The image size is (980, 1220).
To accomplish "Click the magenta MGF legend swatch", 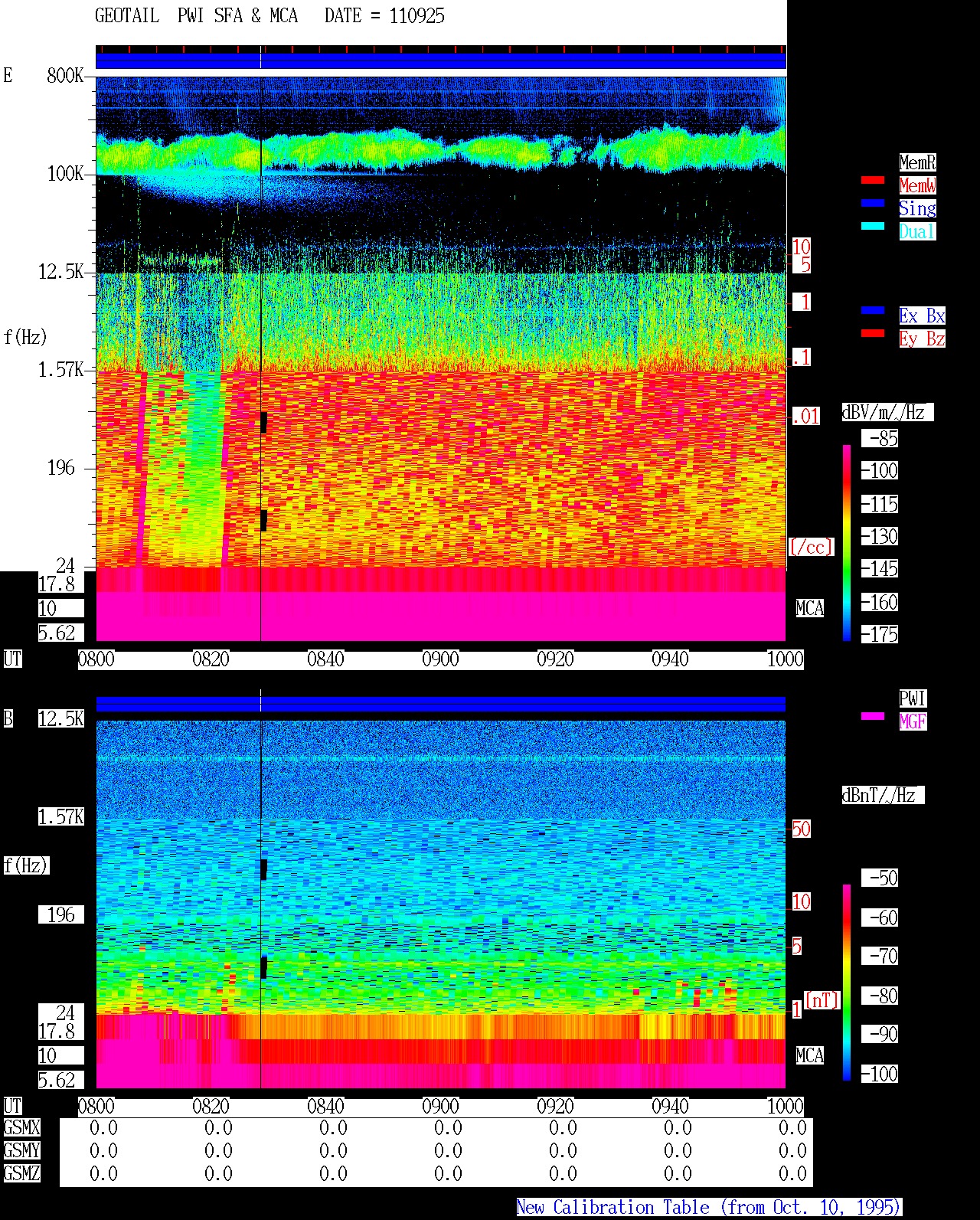I will point(873,717).
